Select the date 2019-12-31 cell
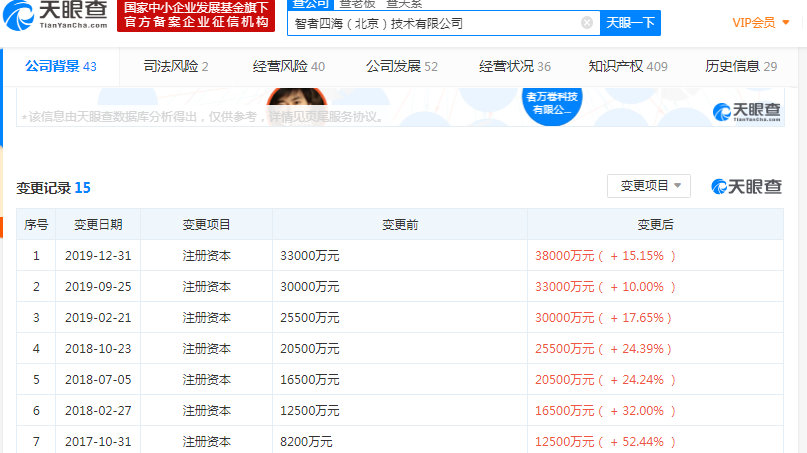Viewport: 807px width, 453px height. tap(98, 256)
